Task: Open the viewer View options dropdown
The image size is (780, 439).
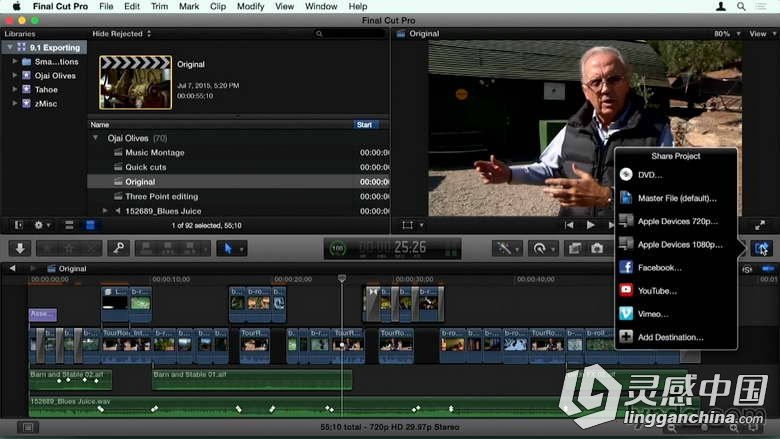Action: click(x=763, y=34)
